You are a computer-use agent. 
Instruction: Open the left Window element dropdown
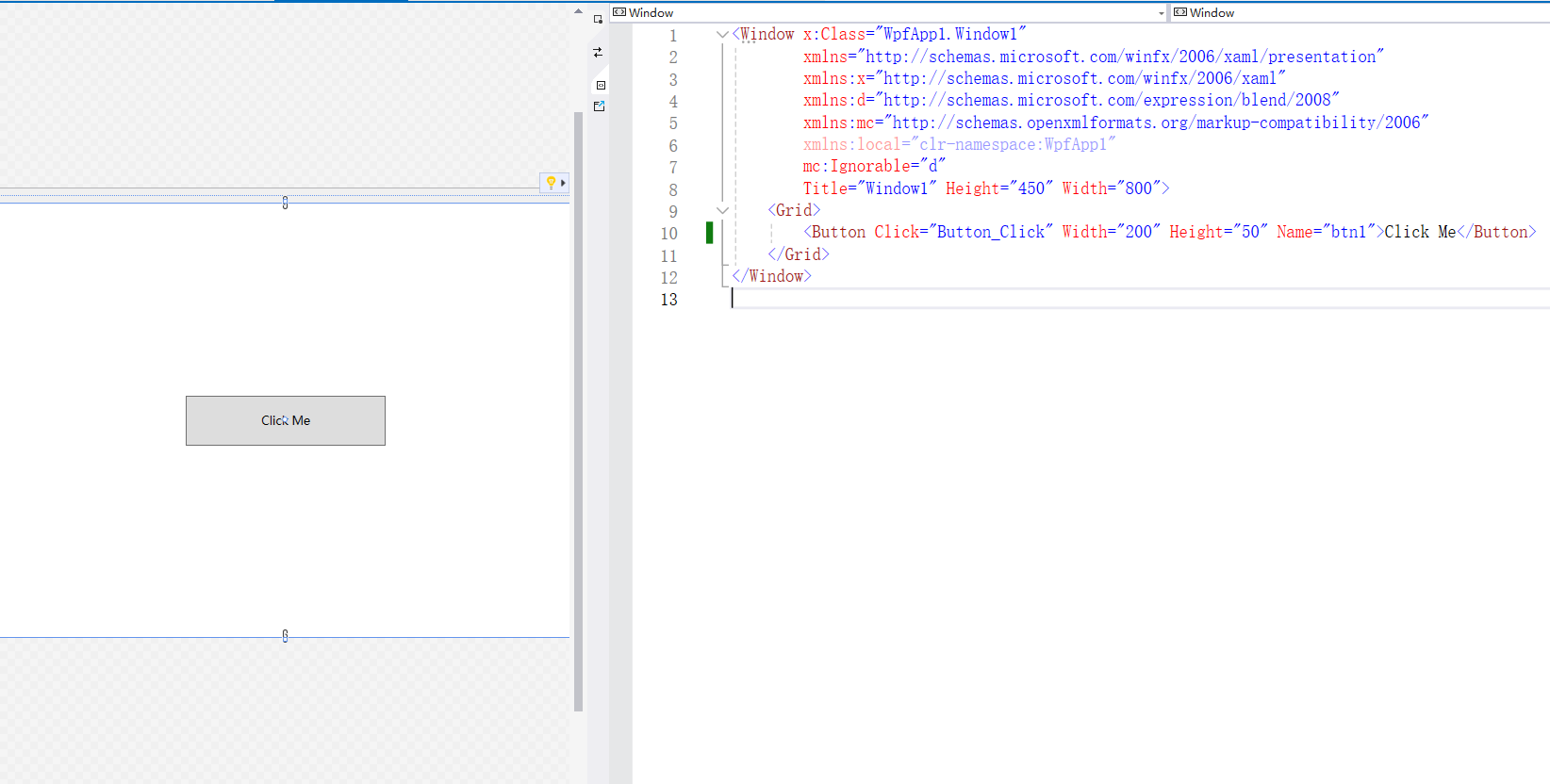[x=1161, y=13]
